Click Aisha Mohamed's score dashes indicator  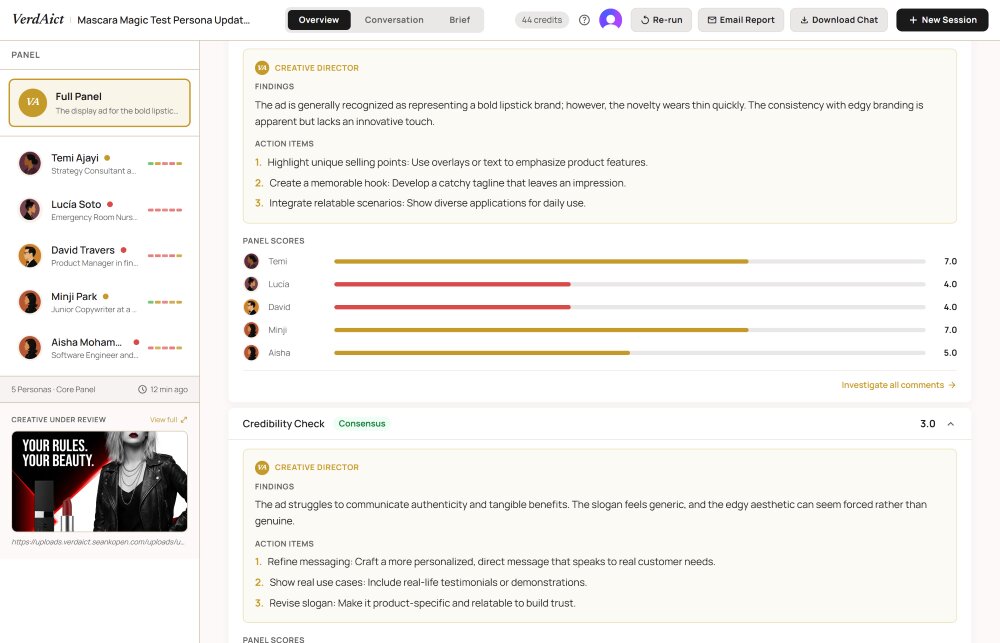point(165,348)
